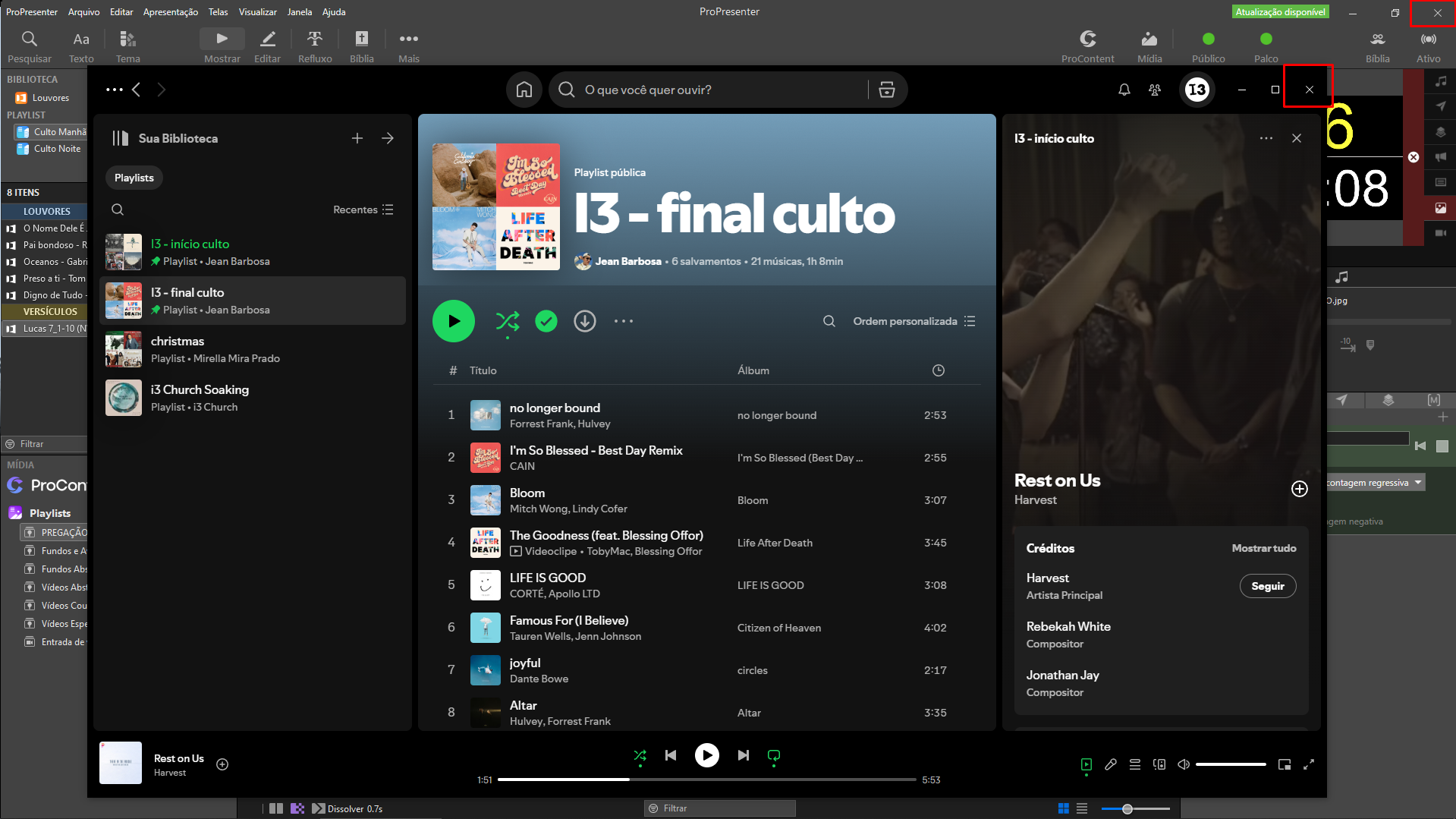Open the Ordem personalizada sort dropdown

point(914,321)
